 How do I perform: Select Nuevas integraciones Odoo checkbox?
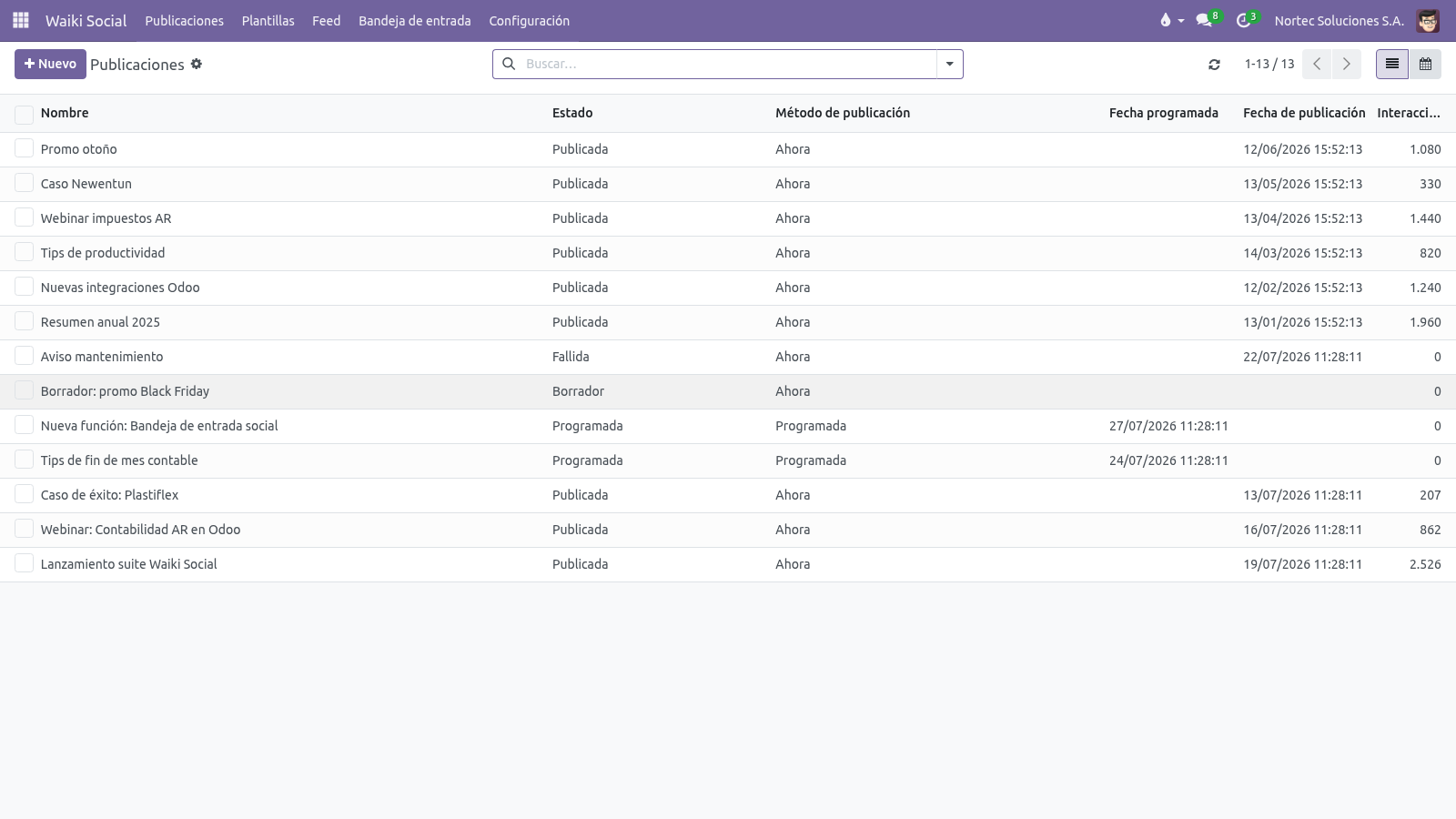coord(24,287)
